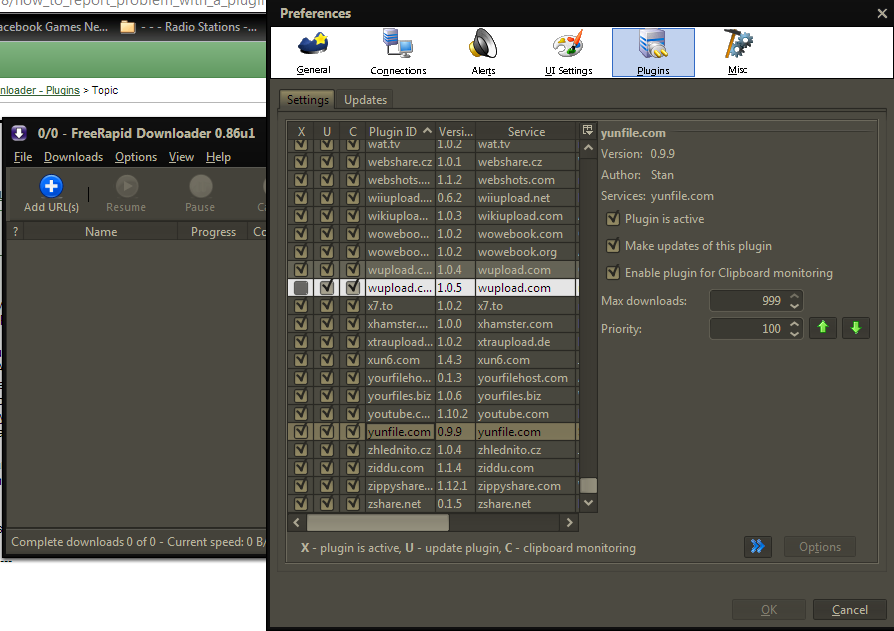Open the UI Settings preferences section
Image resolution: width=894 pixels, height=631 pixels.
click(x=568, y=52)
